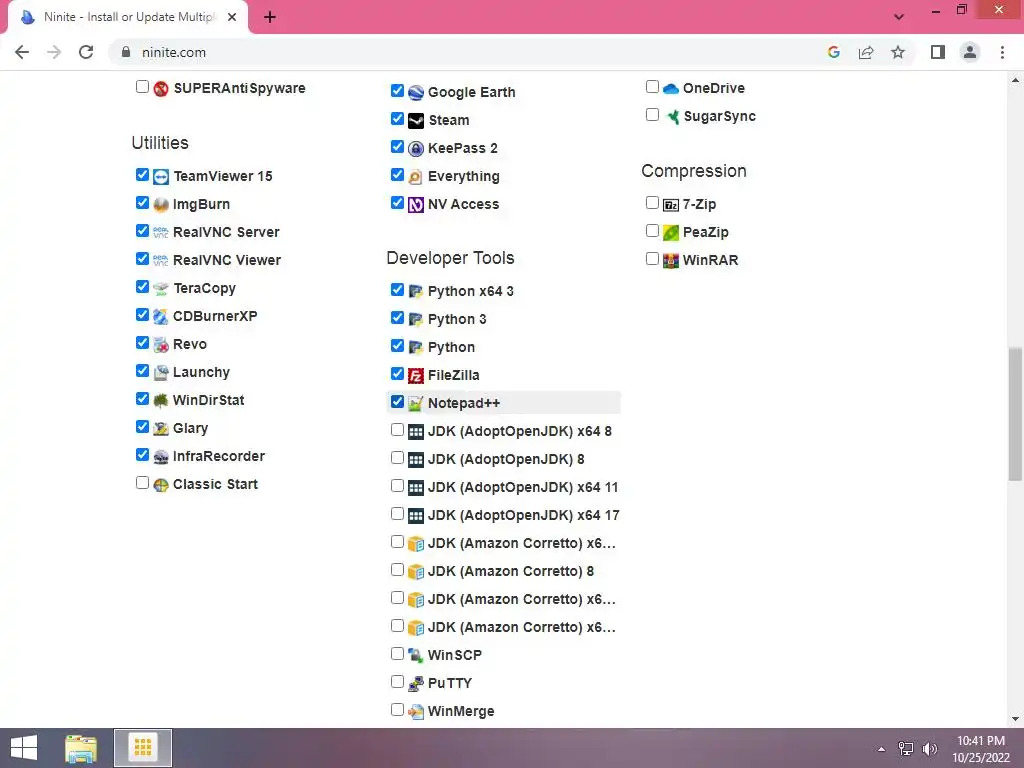Switch to the Ninite browser tab

click(128, 17)
